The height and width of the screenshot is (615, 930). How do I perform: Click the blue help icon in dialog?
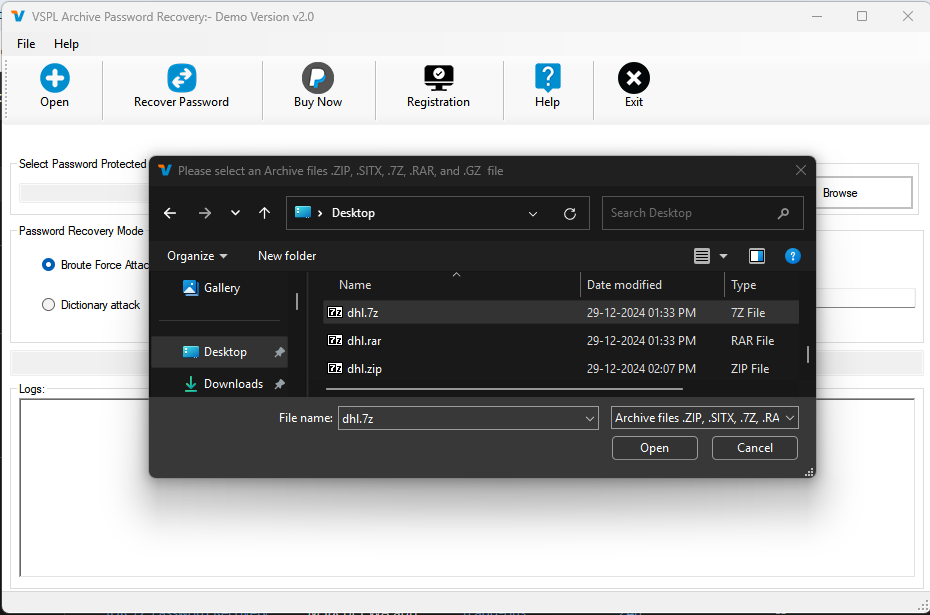(793, 256)
